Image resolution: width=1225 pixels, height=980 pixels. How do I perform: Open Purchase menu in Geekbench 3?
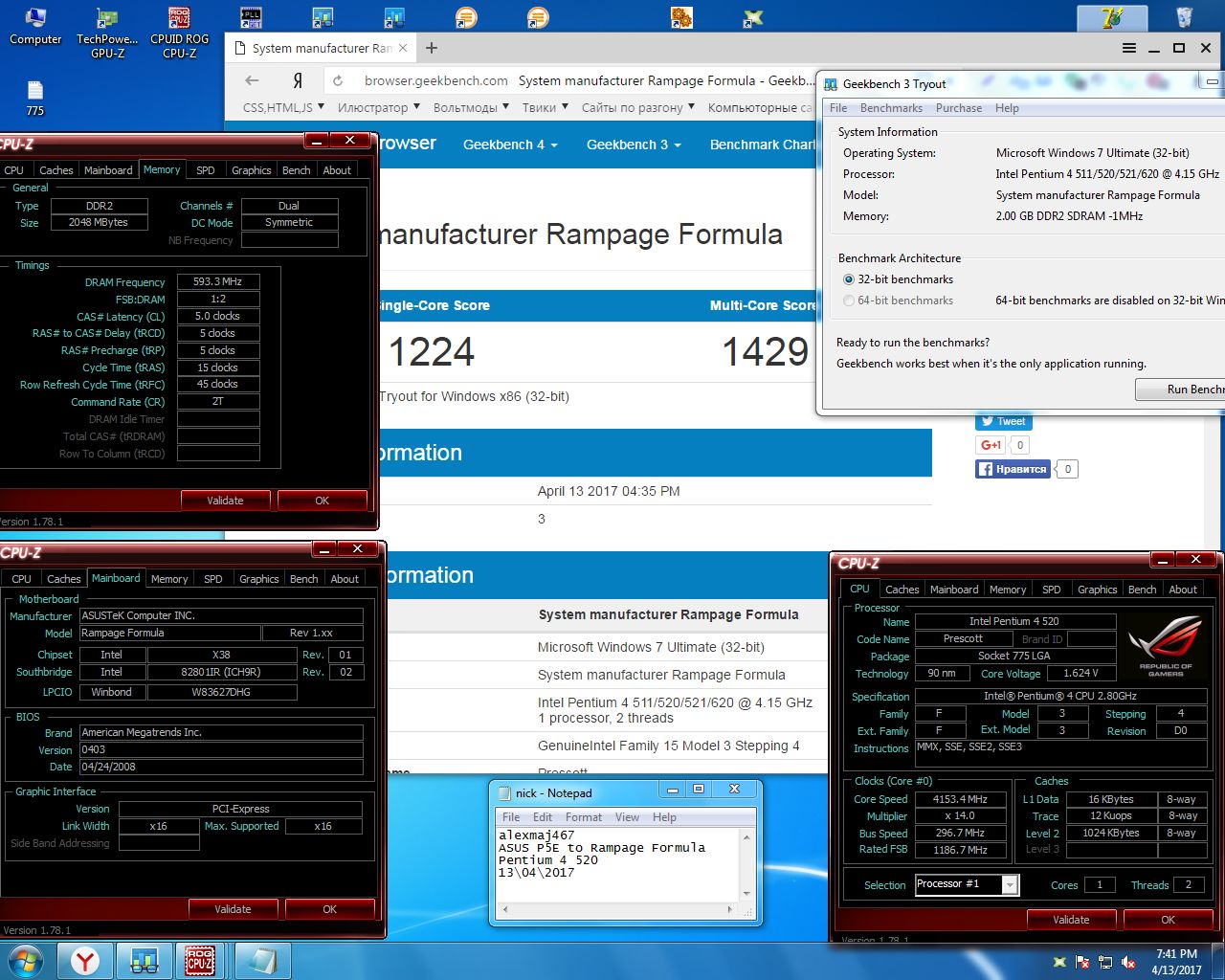958,108
